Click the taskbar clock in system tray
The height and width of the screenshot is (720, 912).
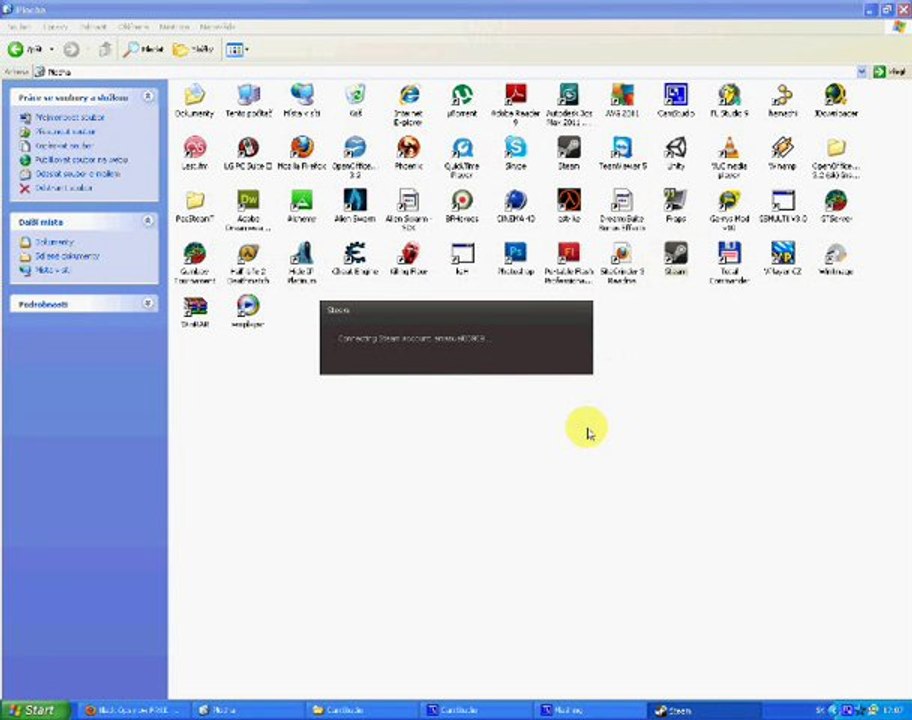(892, 711)
